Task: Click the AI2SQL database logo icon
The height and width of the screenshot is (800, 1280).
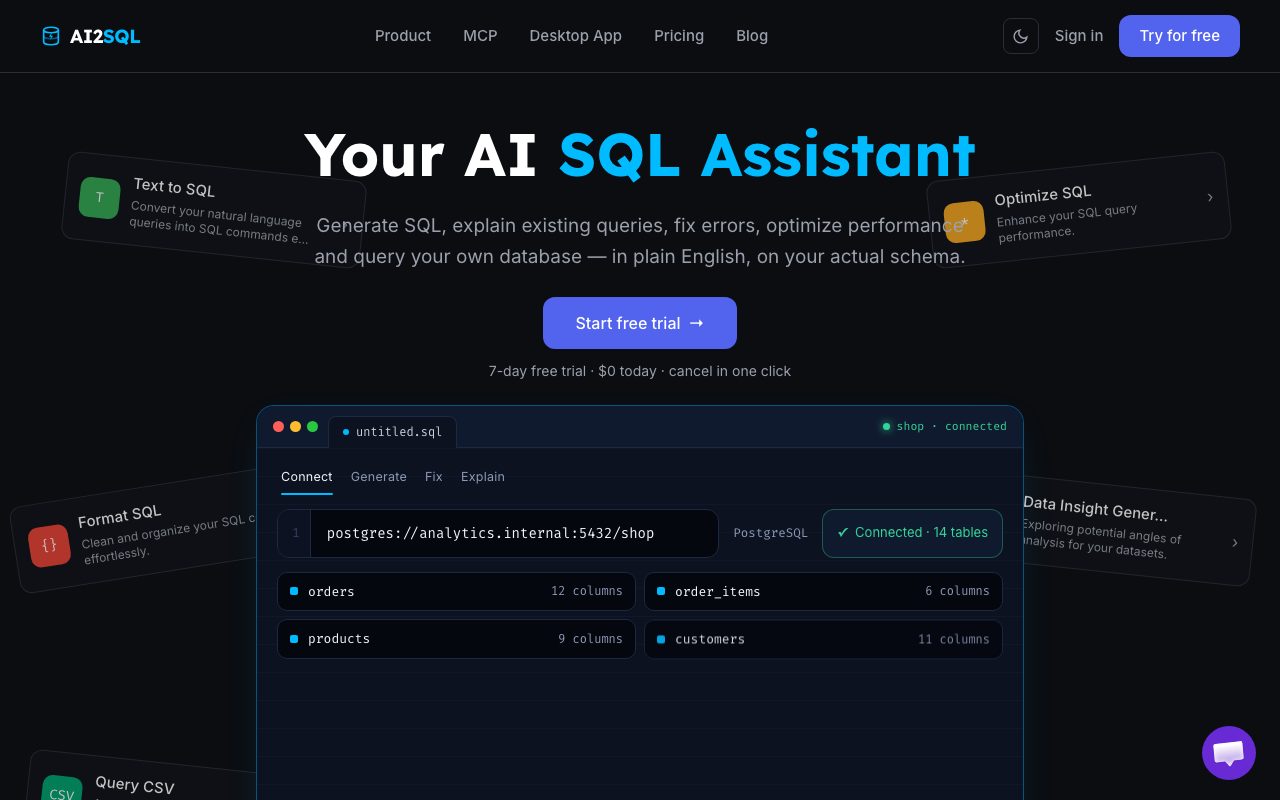Action: click(51, 36)
